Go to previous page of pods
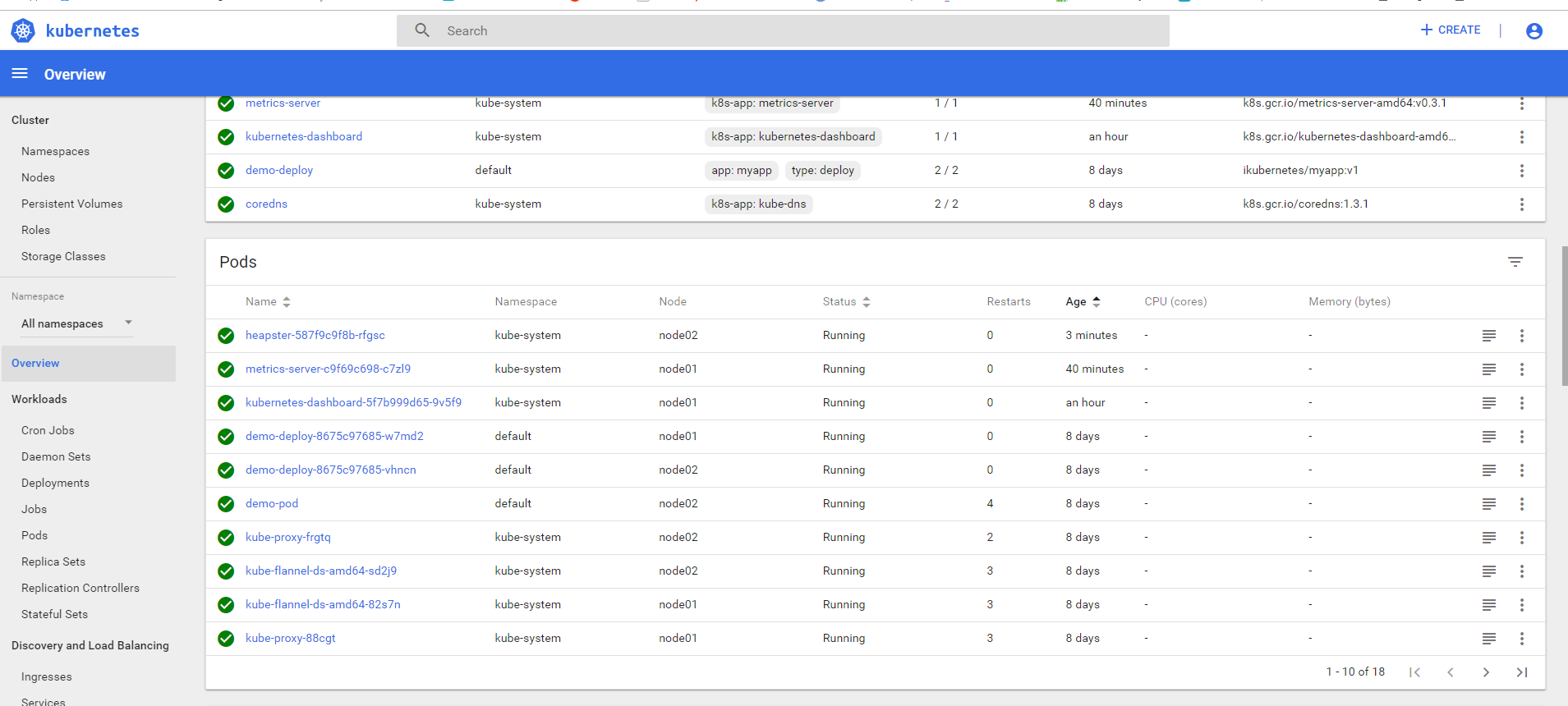The height and width of the screenshot is (706, 1568). [1451, 672]
